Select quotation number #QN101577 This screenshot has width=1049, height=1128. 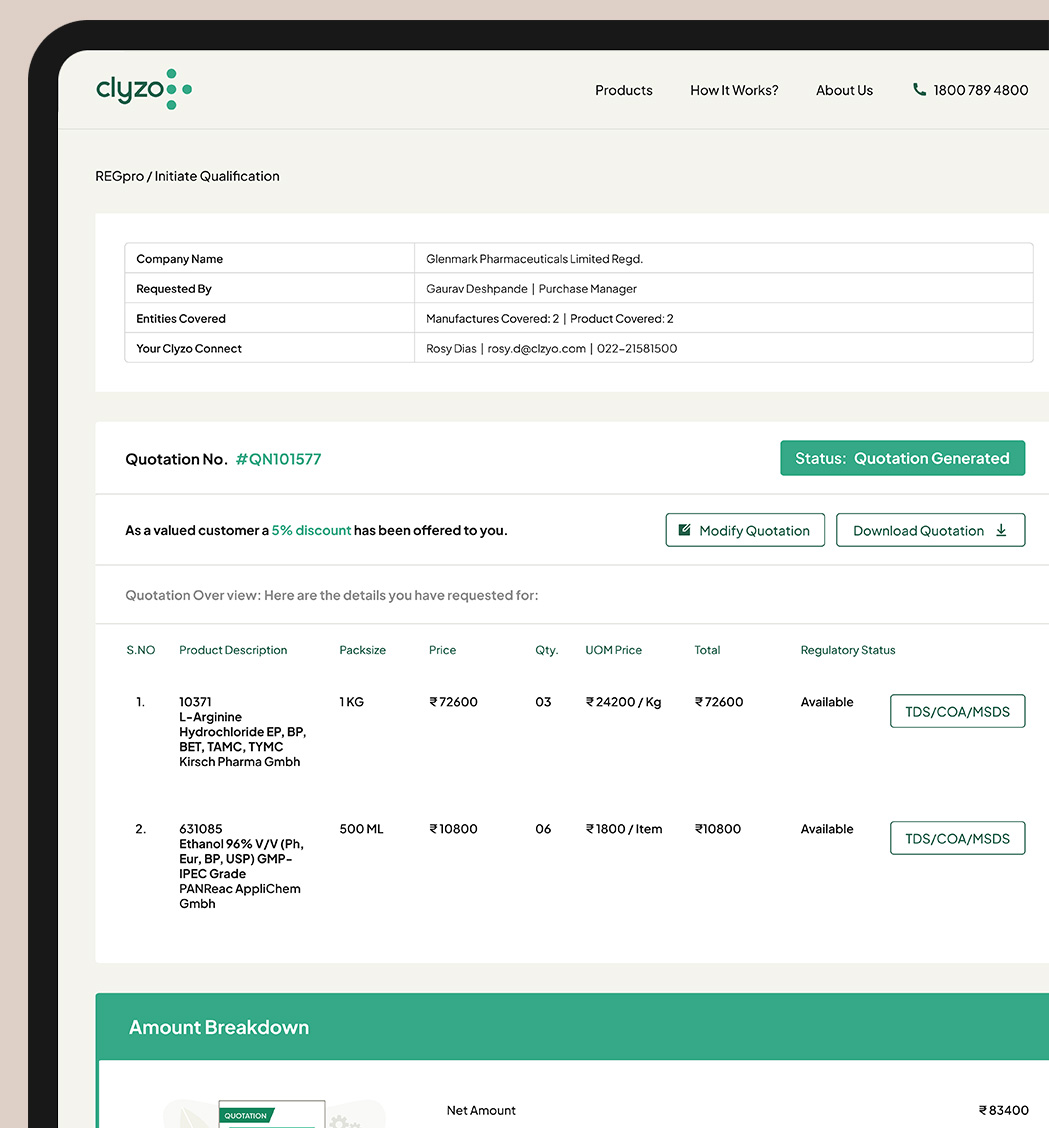coord(278,459)
